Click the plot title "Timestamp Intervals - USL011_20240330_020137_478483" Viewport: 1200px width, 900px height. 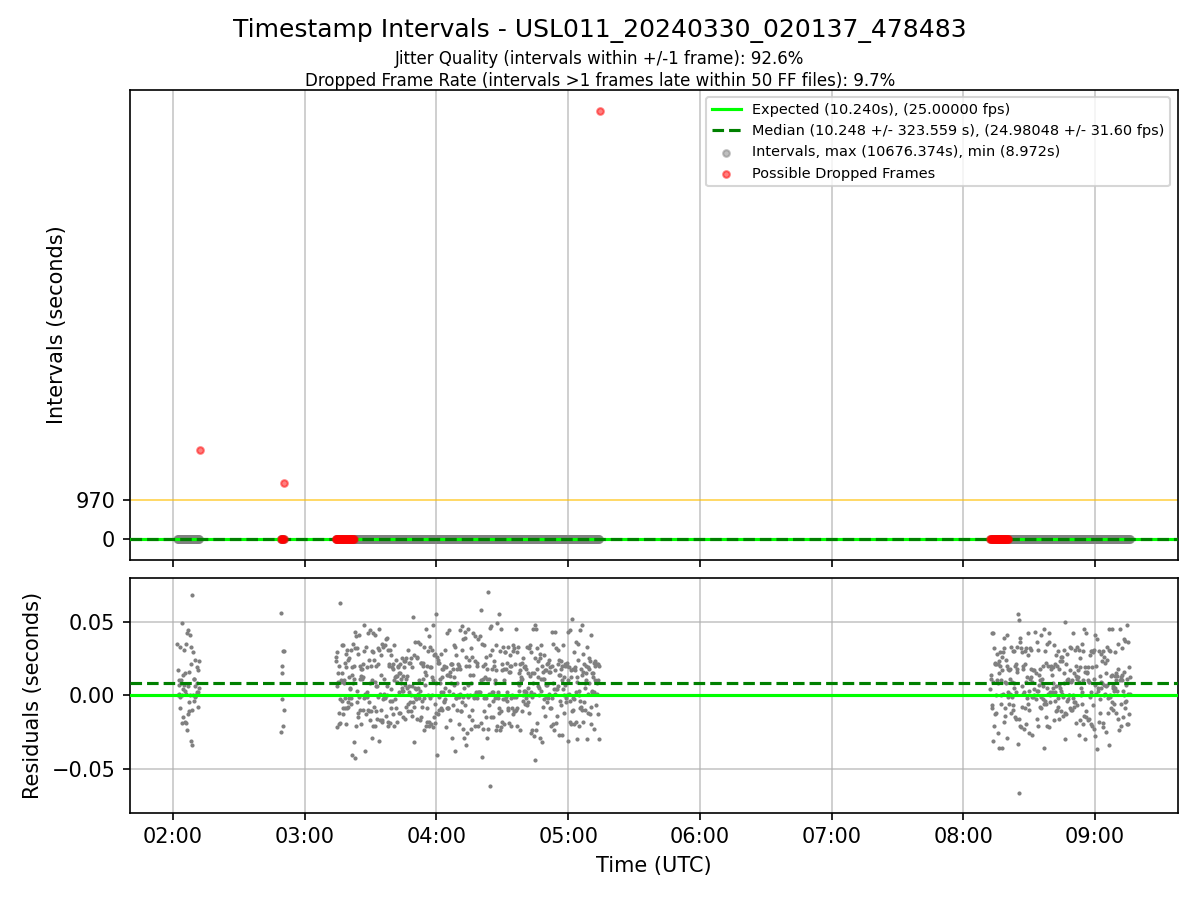pyautogui.click(x=600, y=29)
